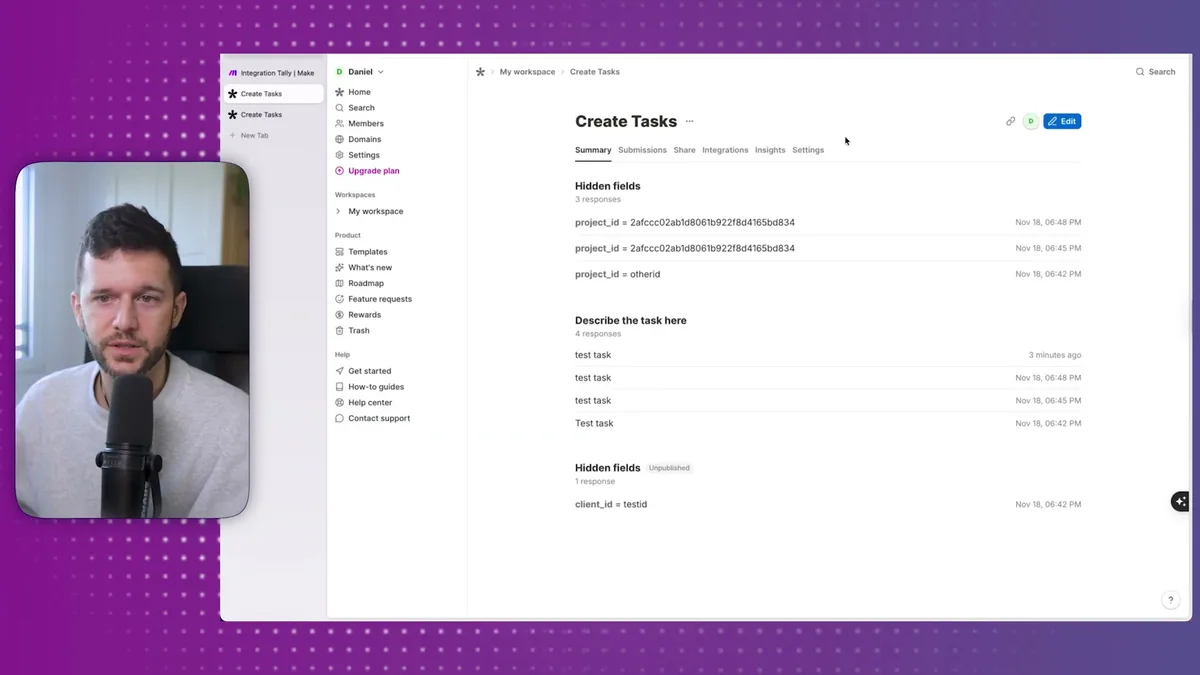Browse the Templates gallery
Viewport: 1200px width, 675px height.
click(x=368, y=251)
